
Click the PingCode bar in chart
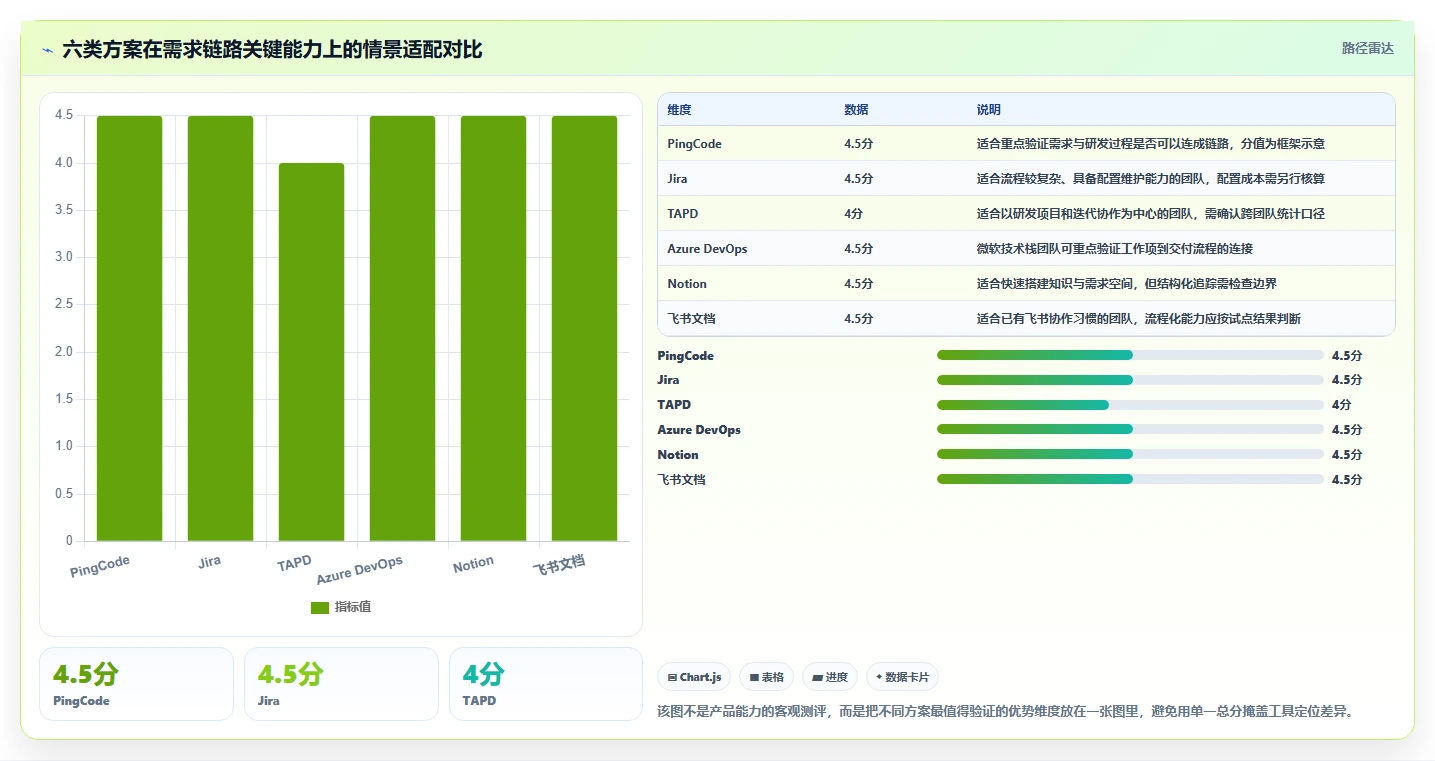pos(130,328)
